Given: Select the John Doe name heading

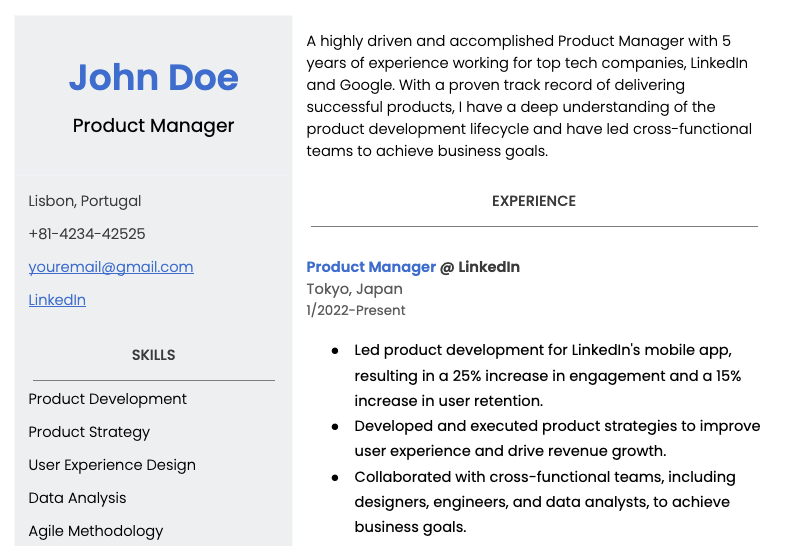Looking at the screenshot, I should click(153, 77).
